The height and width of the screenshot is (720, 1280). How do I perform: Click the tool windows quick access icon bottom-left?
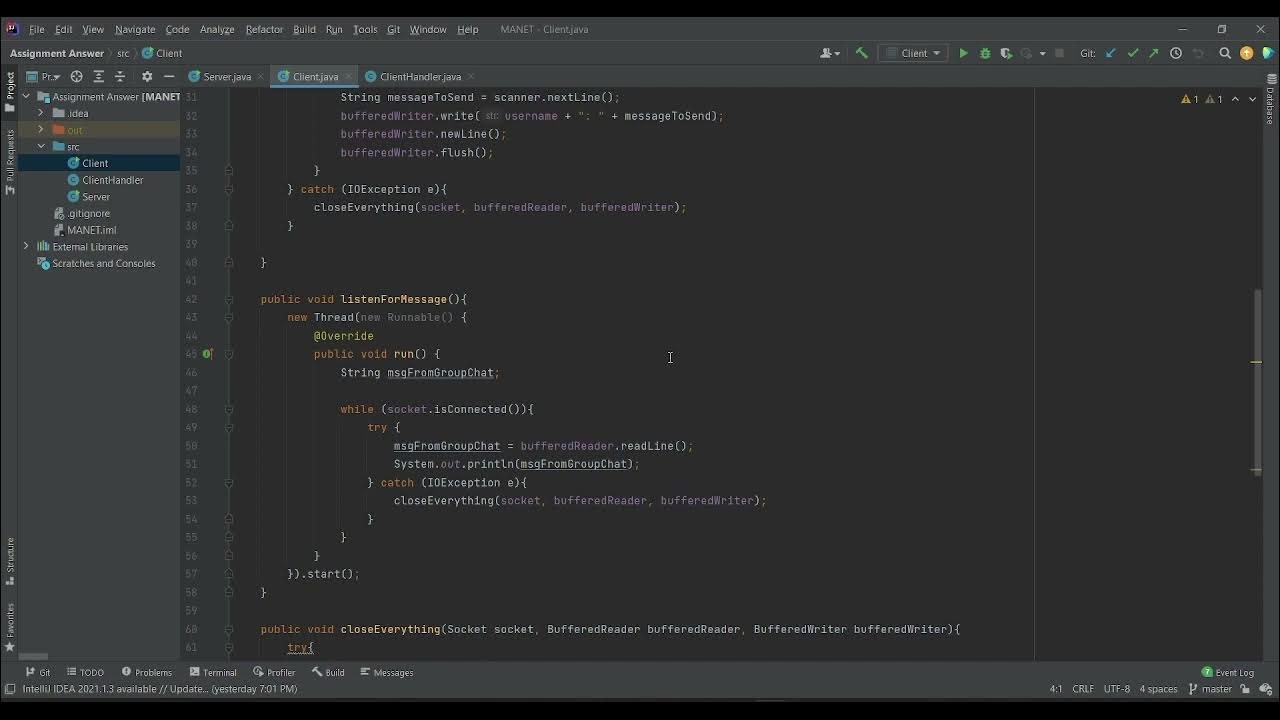click(x=9, y=689)
